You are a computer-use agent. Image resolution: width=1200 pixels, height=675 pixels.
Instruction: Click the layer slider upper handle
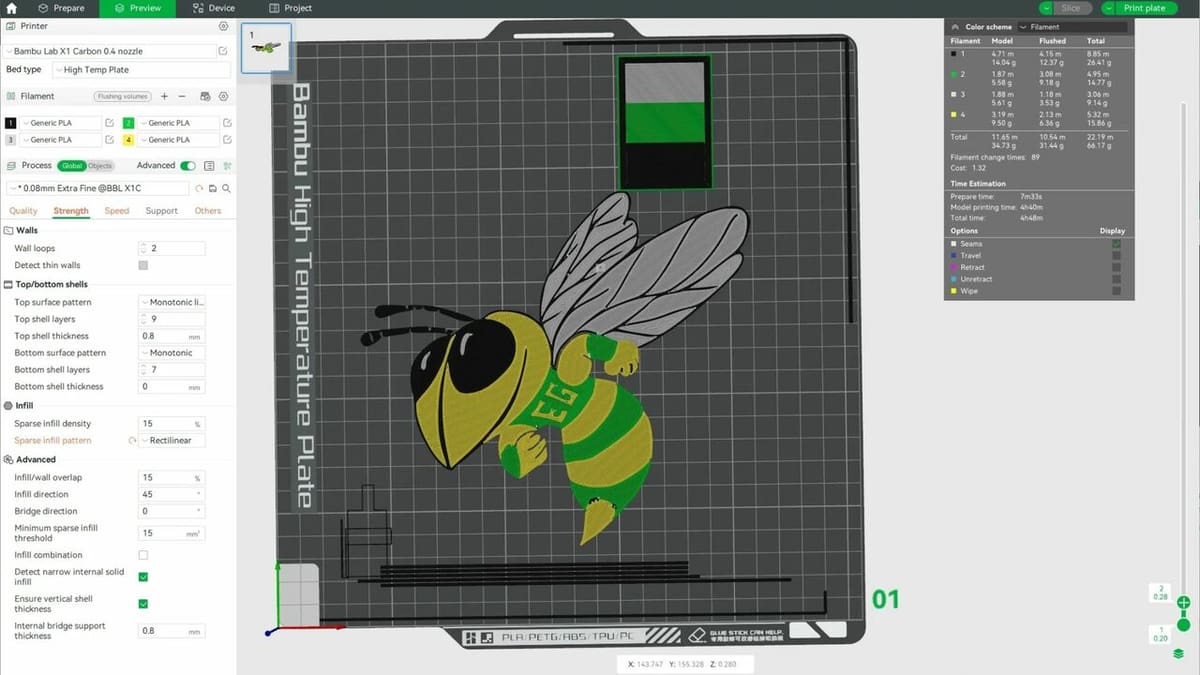[1183, 602]
